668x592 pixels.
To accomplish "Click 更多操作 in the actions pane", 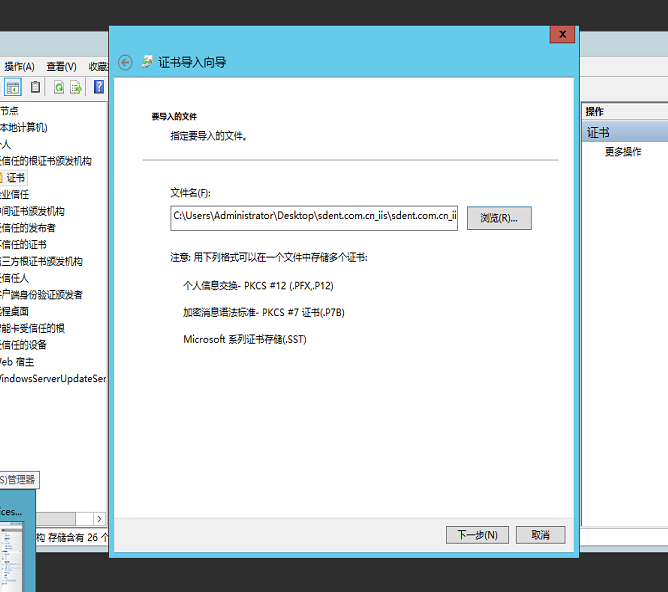I will 623,152.
